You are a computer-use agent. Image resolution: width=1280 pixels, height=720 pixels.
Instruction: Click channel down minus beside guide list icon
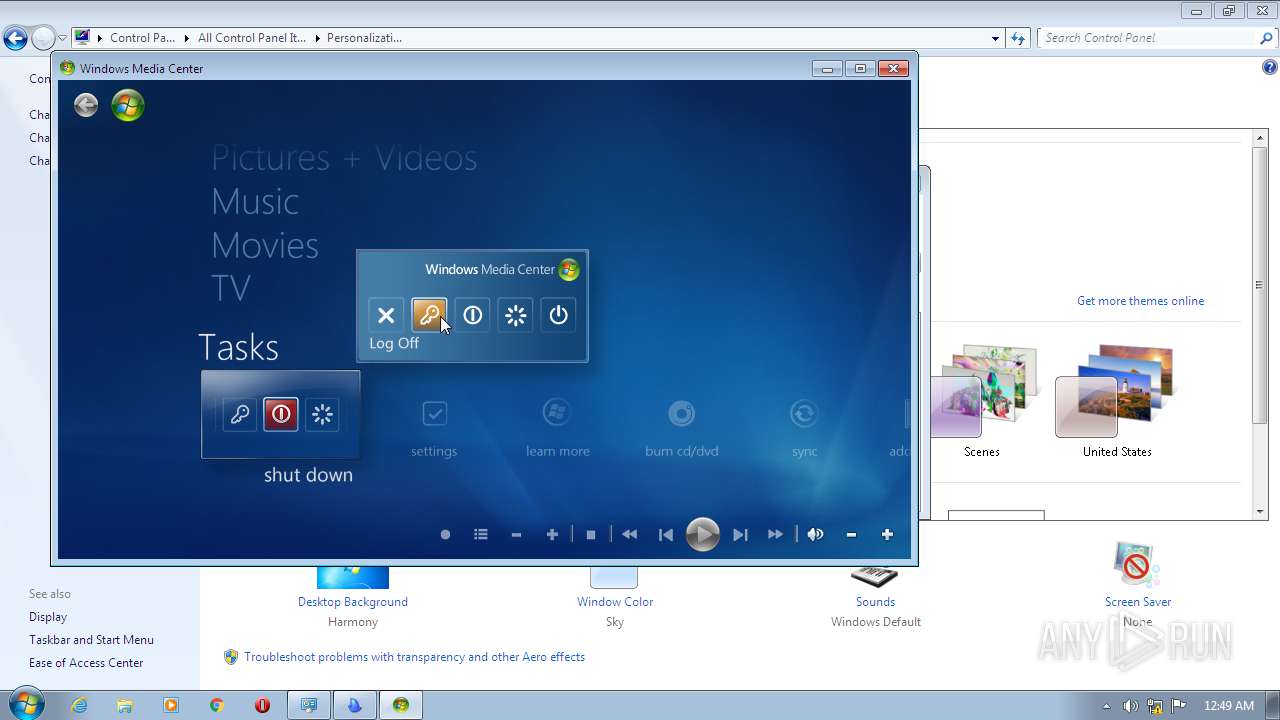pyautogui.click(x=516, y=535)
